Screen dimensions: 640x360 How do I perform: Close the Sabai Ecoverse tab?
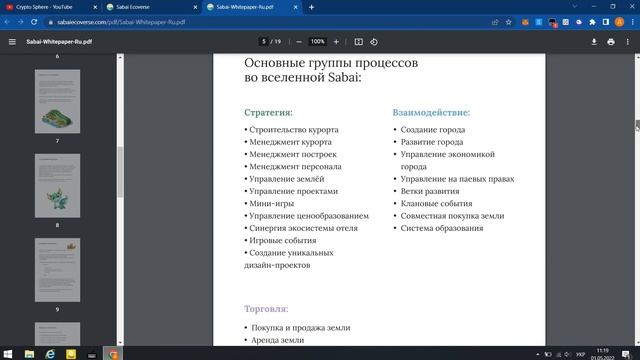(x=195, y=7)
